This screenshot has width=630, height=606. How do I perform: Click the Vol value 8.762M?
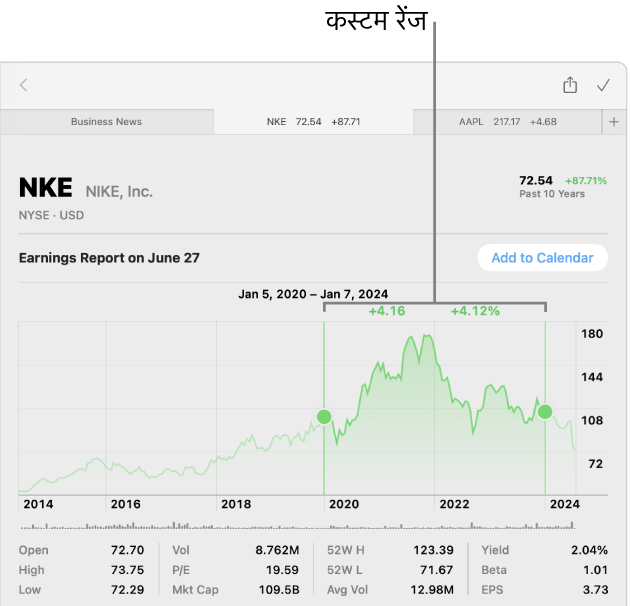coord(278,550)
